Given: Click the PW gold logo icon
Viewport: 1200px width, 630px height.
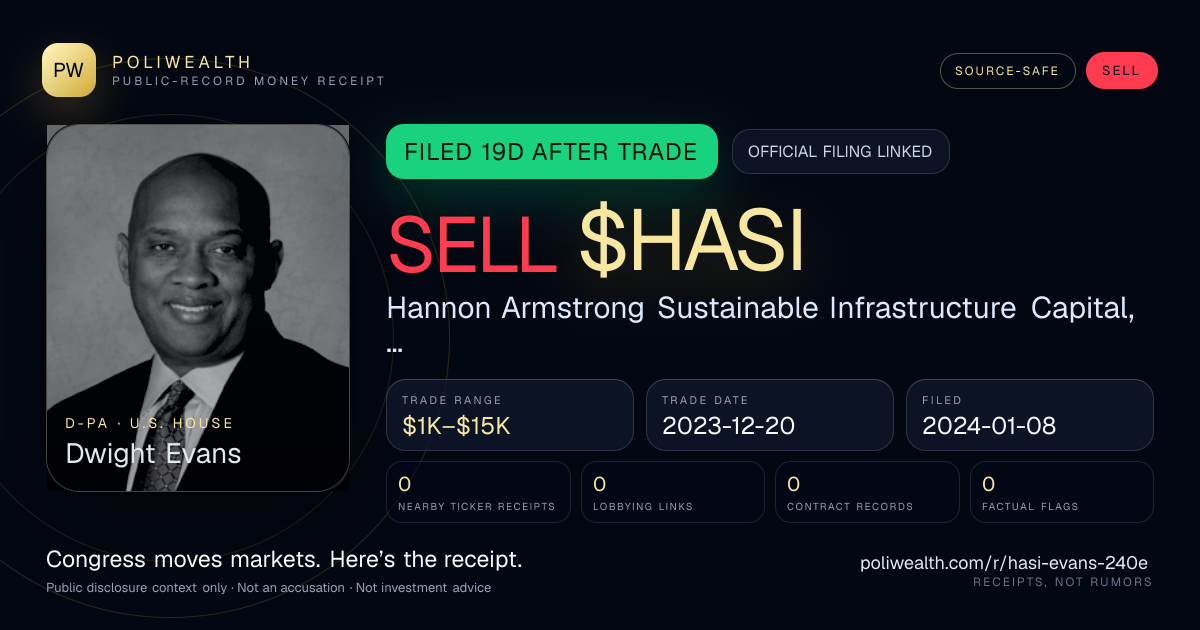Looking at the screenshot, I should 69,70.
